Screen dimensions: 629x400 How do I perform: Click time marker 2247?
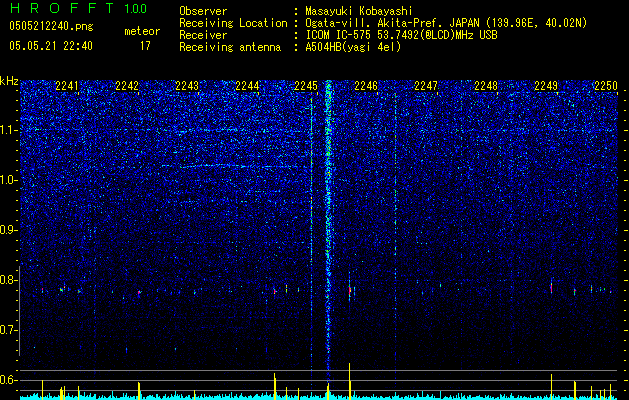[x=426, y=85]
